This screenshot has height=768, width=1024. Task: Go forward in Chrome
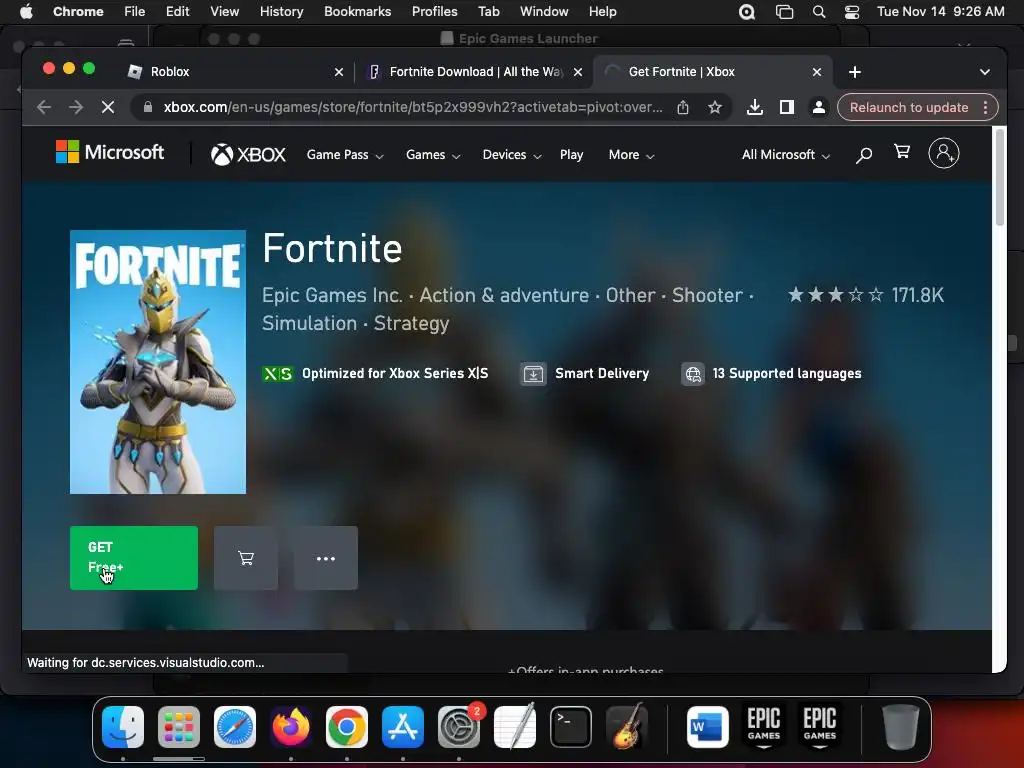[x=76, y=107]
